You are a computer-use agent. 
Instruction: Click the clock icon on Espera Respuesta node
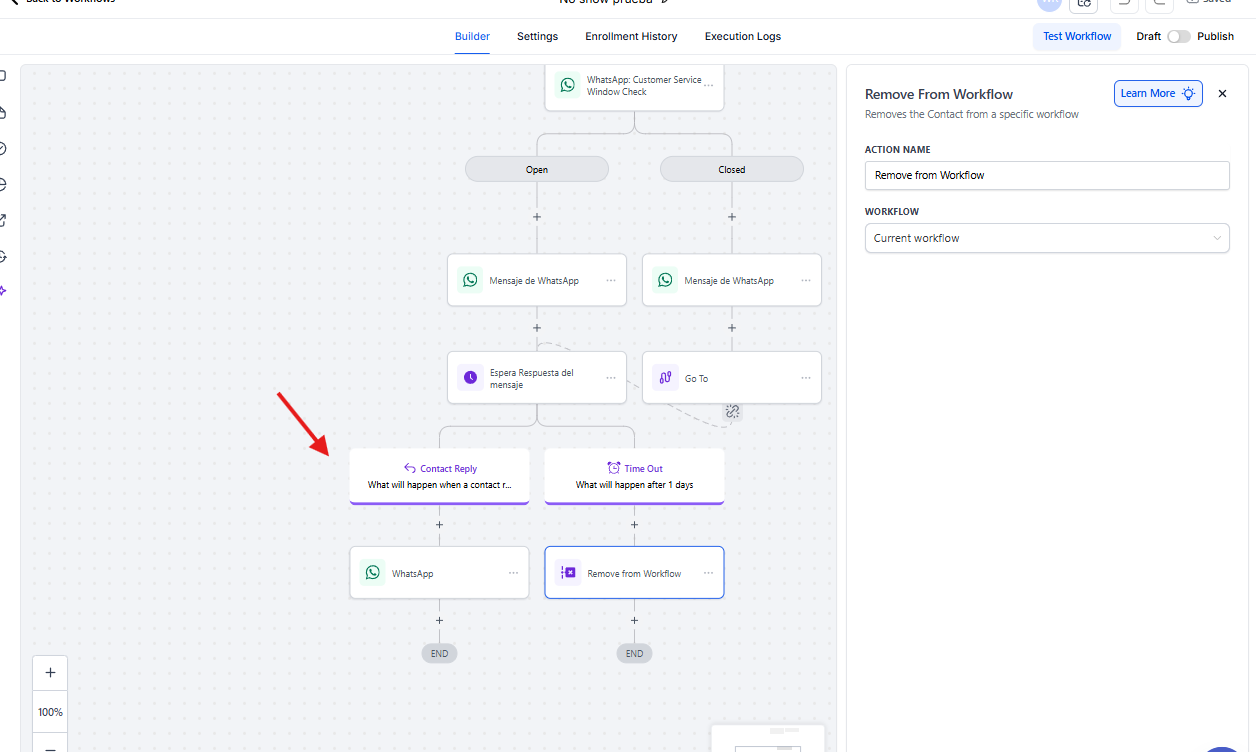[x=470, y=378]
